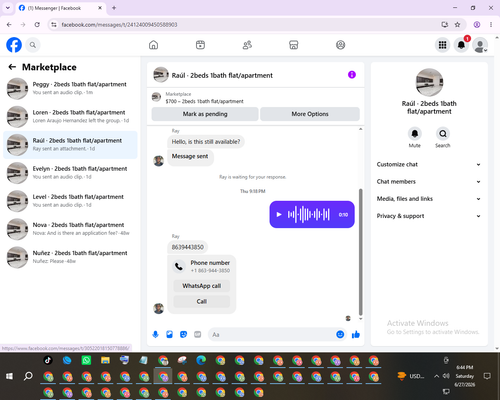The image size is (500, 400).
Task: Open the Friends icon in top navigation
Action: 247,45
